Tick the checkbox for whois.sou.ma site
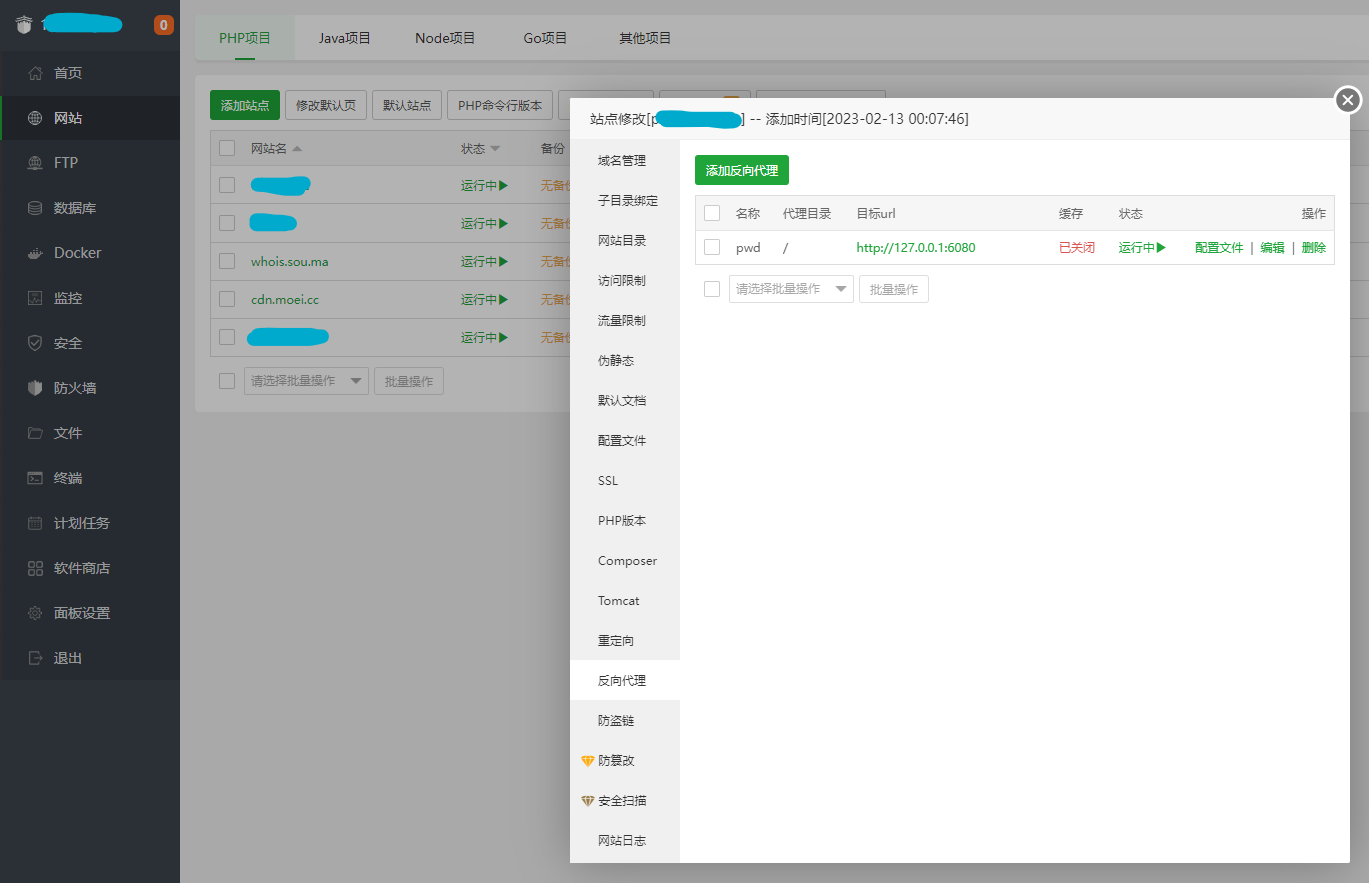This screenshot has height=883, width=1369. pyautogui.click(x=227, y=261)
